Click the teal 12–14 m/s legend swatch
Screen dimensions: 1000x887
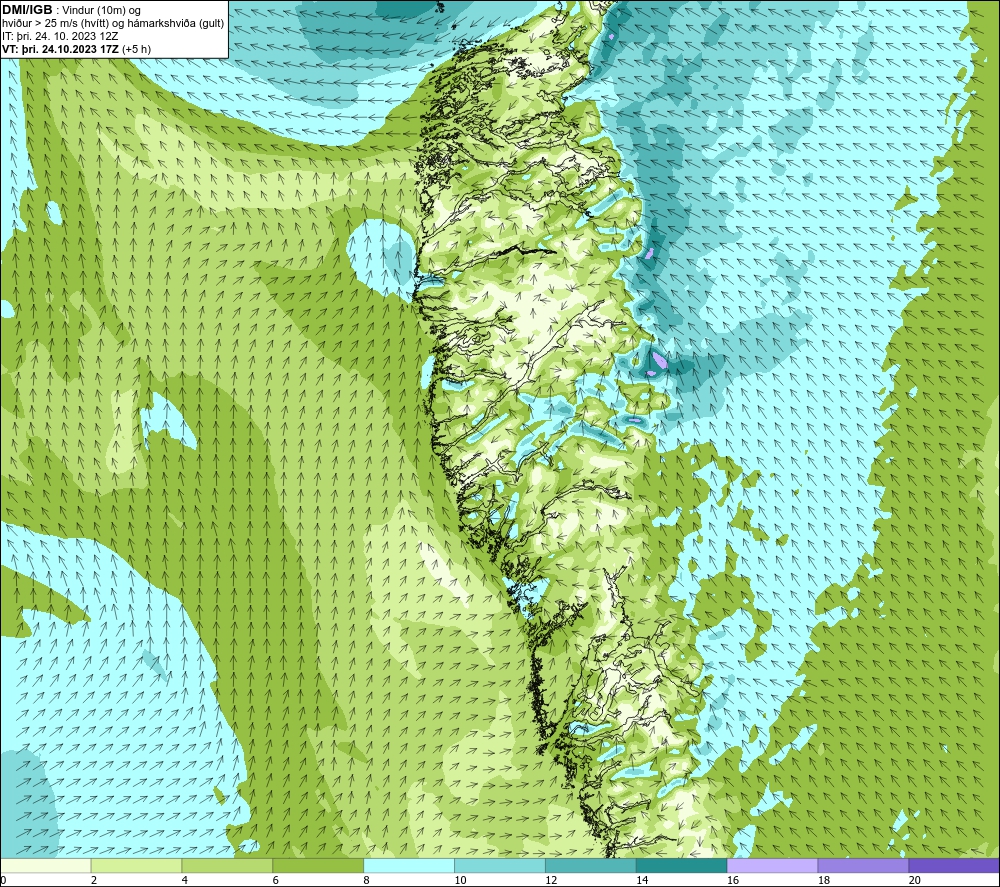[x=591, y=865]
